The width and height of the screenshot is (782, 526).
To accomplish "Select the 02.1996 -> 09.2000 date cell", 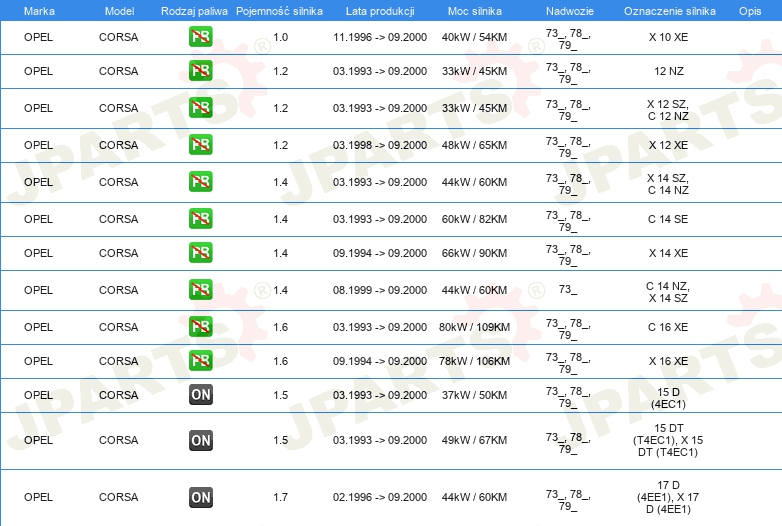I will pyautogui.click(x=380, y=497).
